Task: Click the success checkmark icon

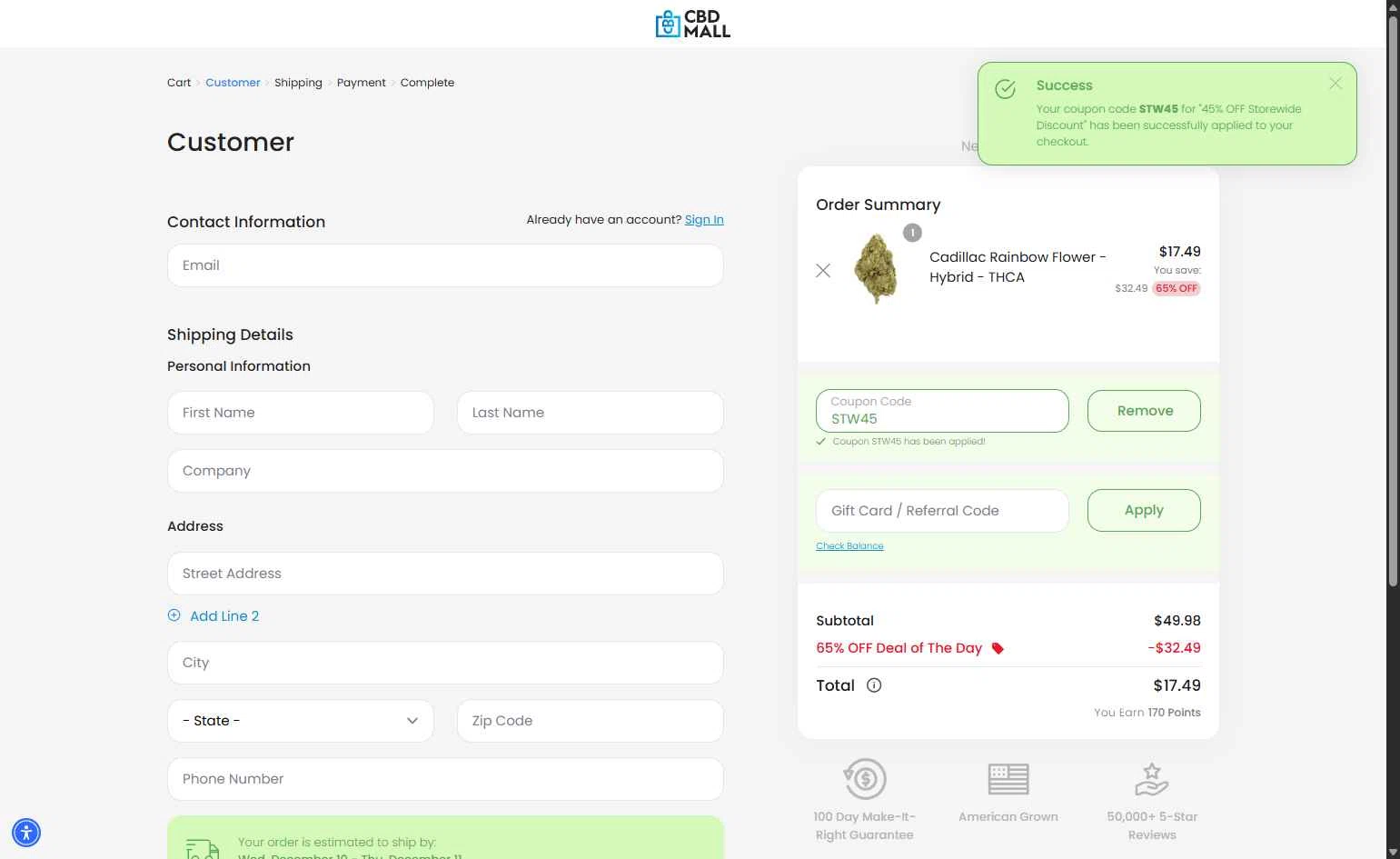Action: [1005, 89]
